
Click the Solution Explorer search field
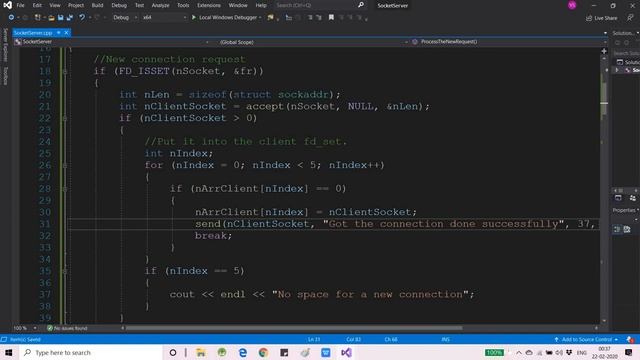click(x=626, y=53)
